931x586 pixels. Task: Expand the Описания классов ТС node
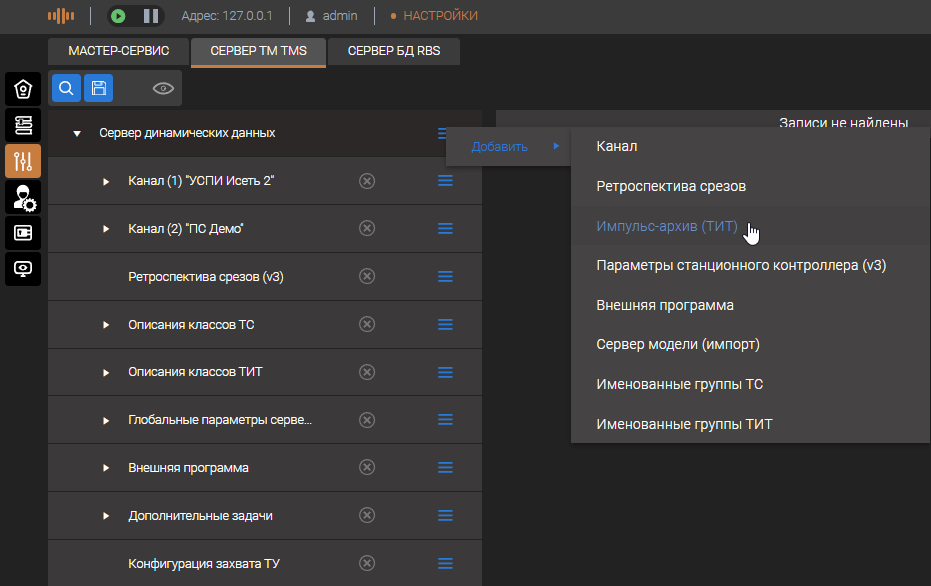[106, 325]
